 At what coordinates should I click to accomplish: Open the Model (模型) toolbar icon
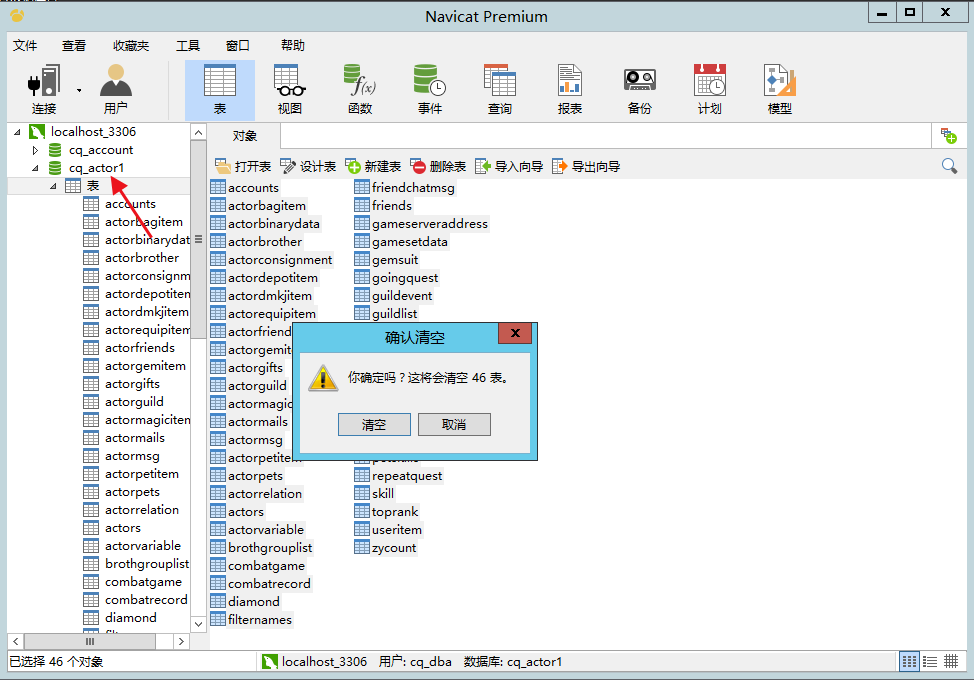(x=779, y=89)
